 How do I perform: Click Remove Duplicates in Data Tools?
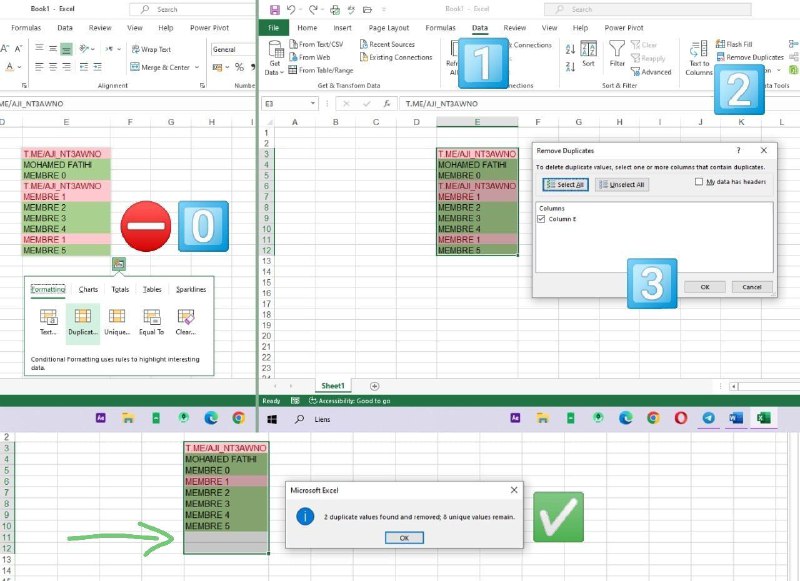pyautogui.click(x=749, y=57)
